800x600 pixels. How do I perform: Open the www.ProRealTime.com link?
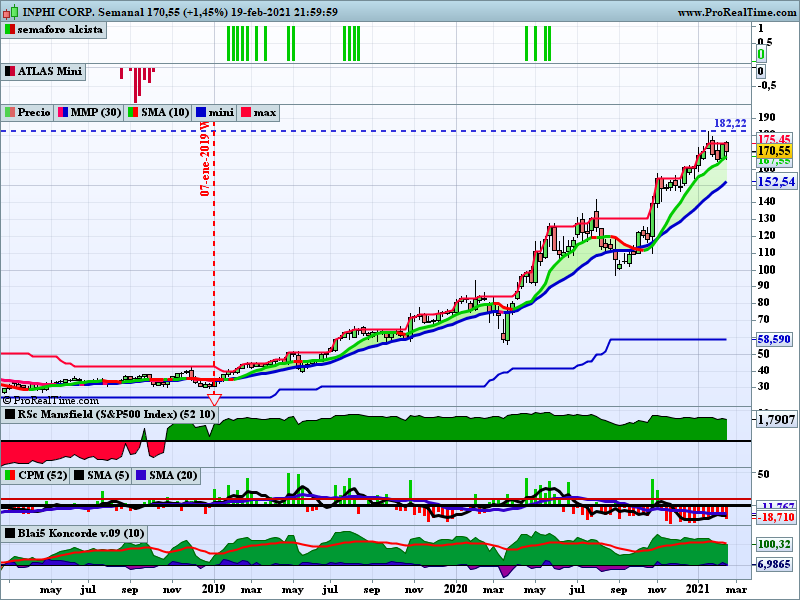(x=737, y=12)
